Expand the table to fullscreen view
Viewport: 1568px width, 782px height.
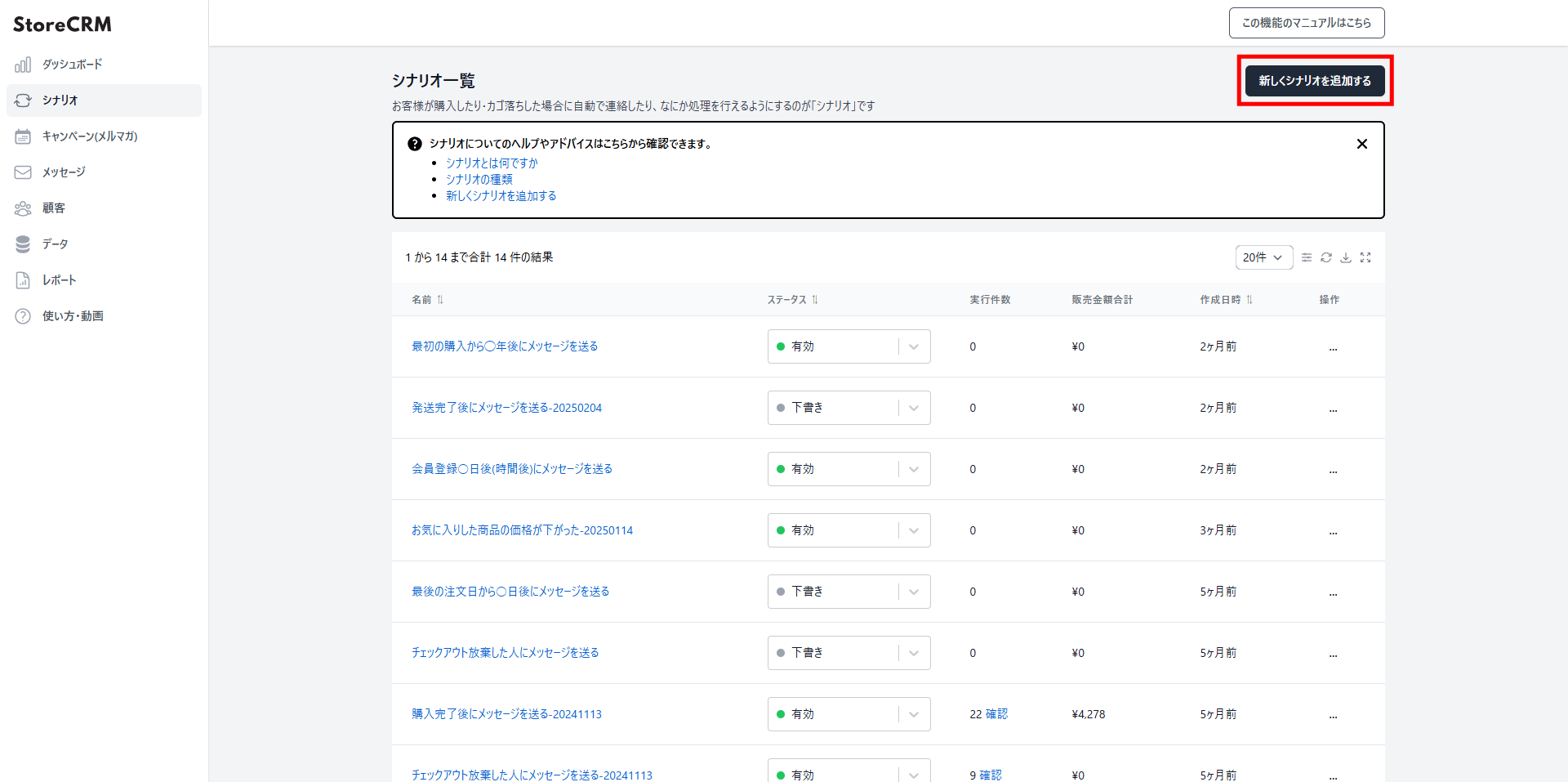pyautogui.click(x=1366, y=257)
